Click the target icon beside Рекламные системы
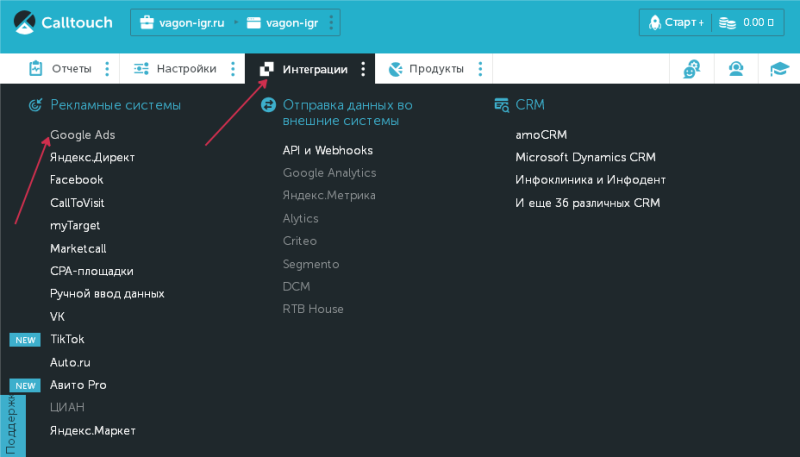This screenshot has width=800, height=457. coord(35,105)
